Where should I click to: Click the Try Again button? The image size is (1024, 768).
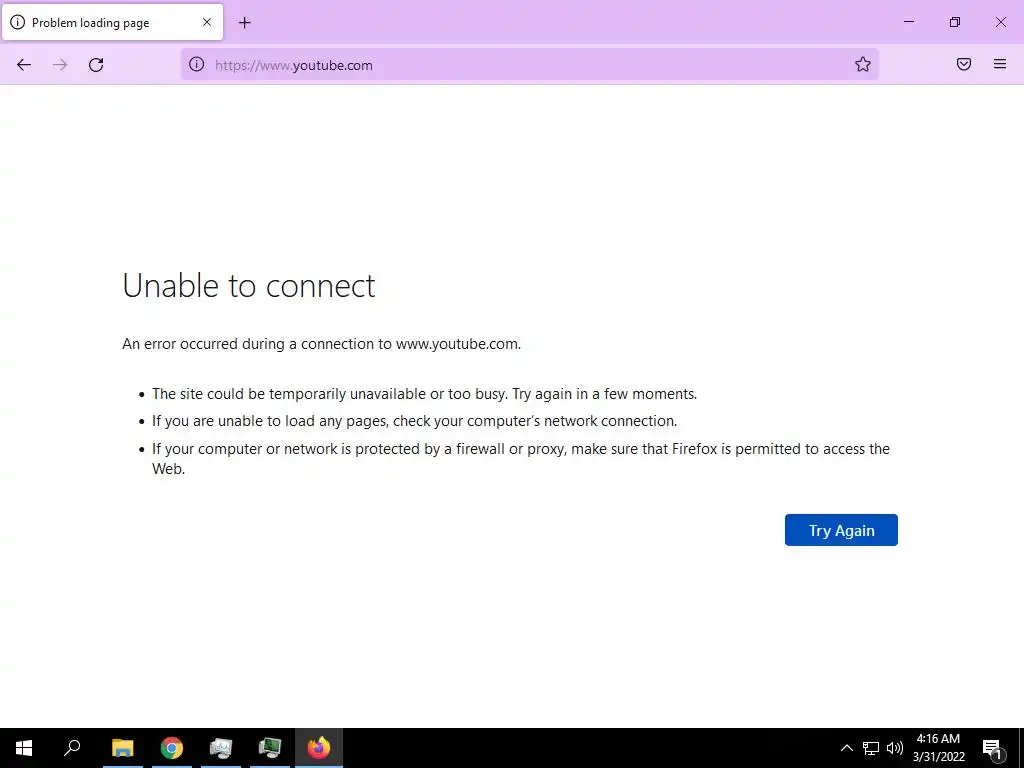[x=840, y=530]
